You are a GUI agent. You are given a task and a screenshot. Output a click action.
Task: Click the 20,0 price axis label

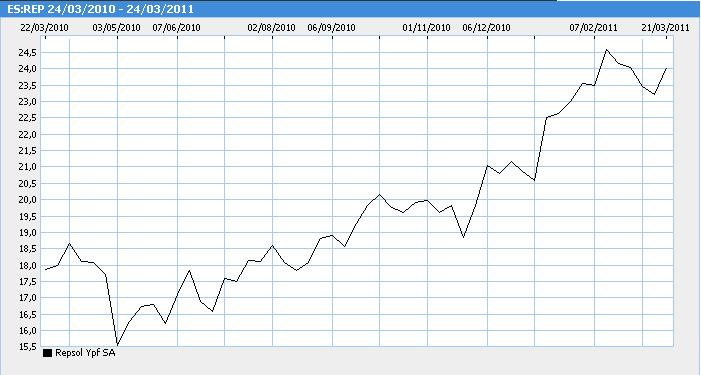(x=27, y=200)
